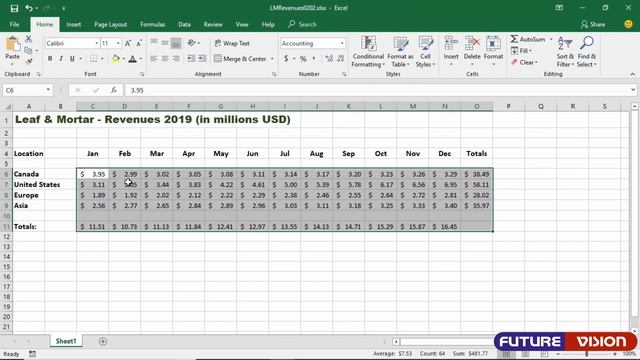Screen dimensions: 640x360
Task: Open the font color dropdown arrow
Action: click(140, 59)
